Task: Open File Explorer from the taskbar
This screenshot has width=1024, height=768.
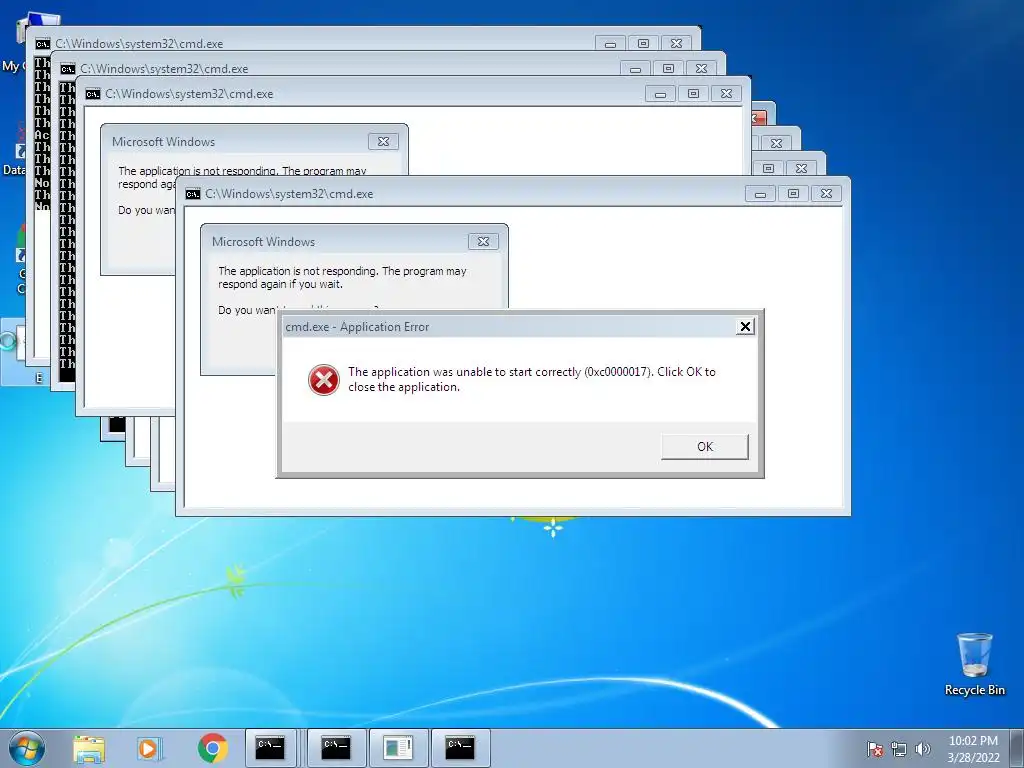Action: 89,748
